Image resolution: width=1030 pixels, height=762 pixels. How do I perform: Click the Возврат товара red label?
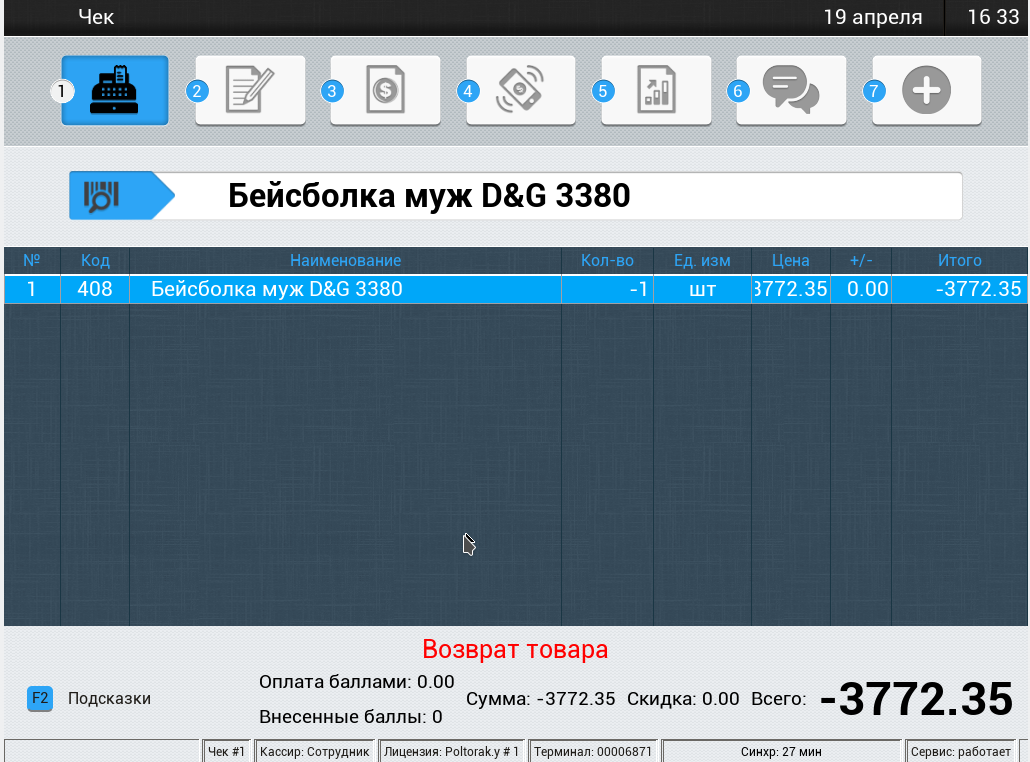515,650
